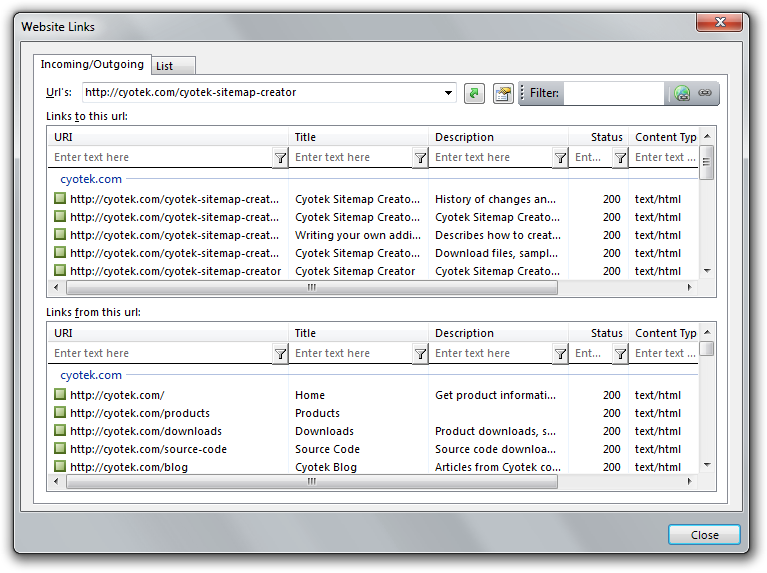Click the URI filter text field in 'Links to this url'

click(161, 158)
